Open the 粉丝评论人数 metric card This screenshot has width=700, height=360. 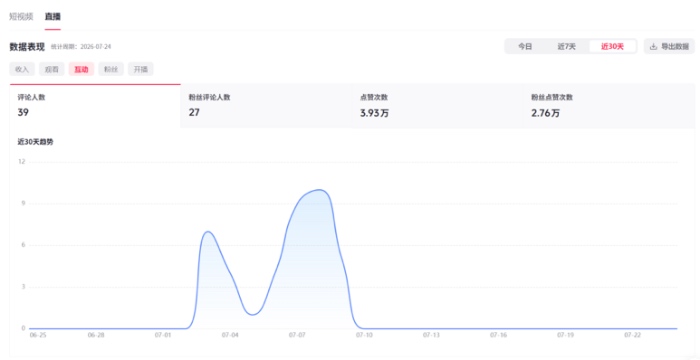coord(266,106)
